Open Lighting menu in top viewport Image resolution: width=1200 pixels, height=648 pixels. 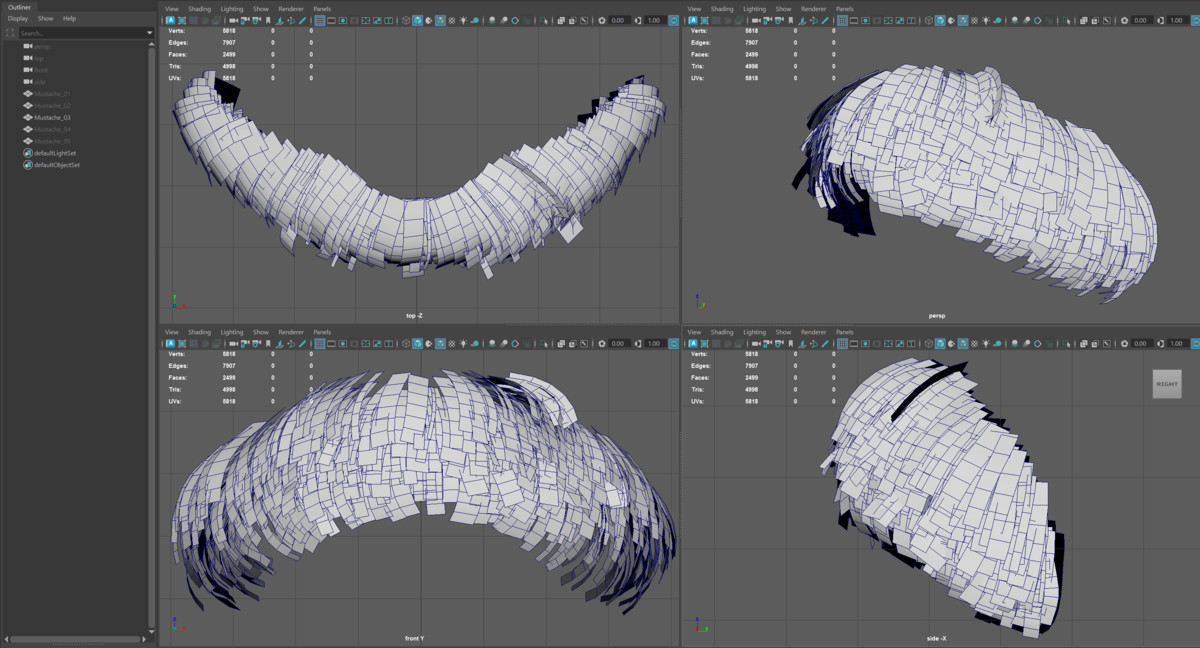(232, 8)
